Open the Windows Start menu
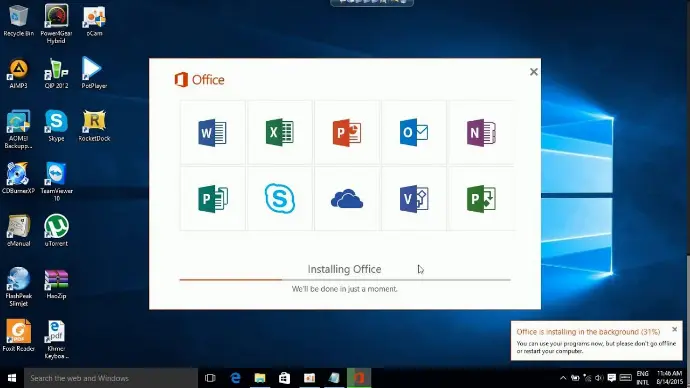The height and width of the screenshot is (388, 690). [12, 378]
